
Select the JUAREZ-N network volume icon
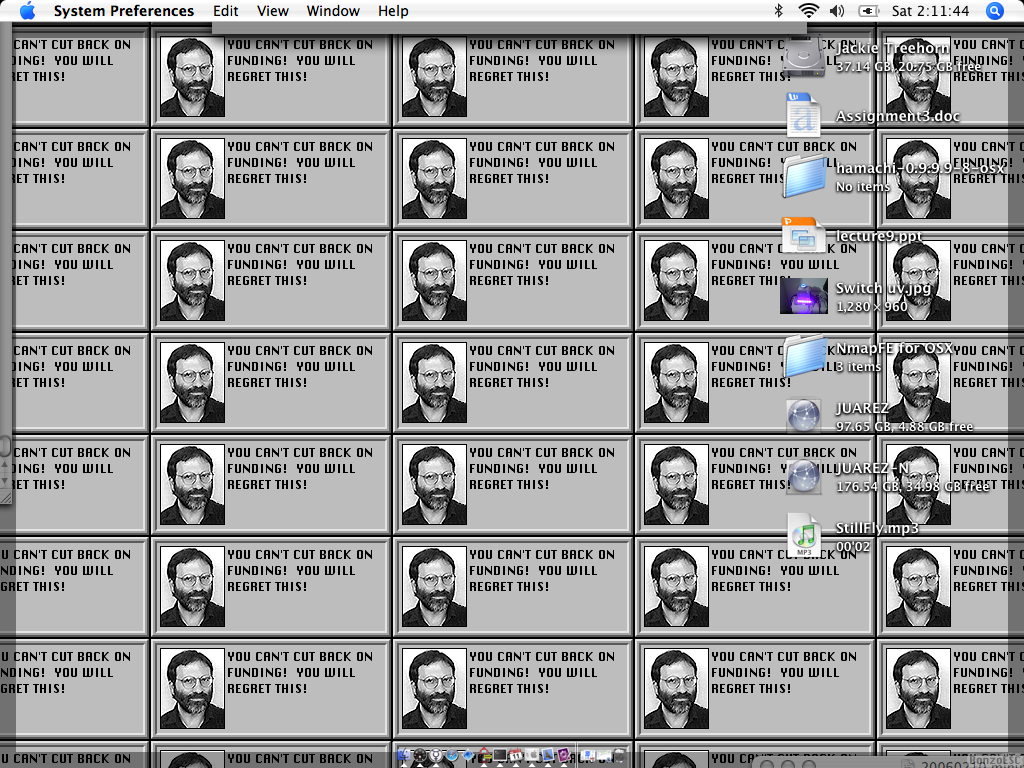tap(803, 475)
